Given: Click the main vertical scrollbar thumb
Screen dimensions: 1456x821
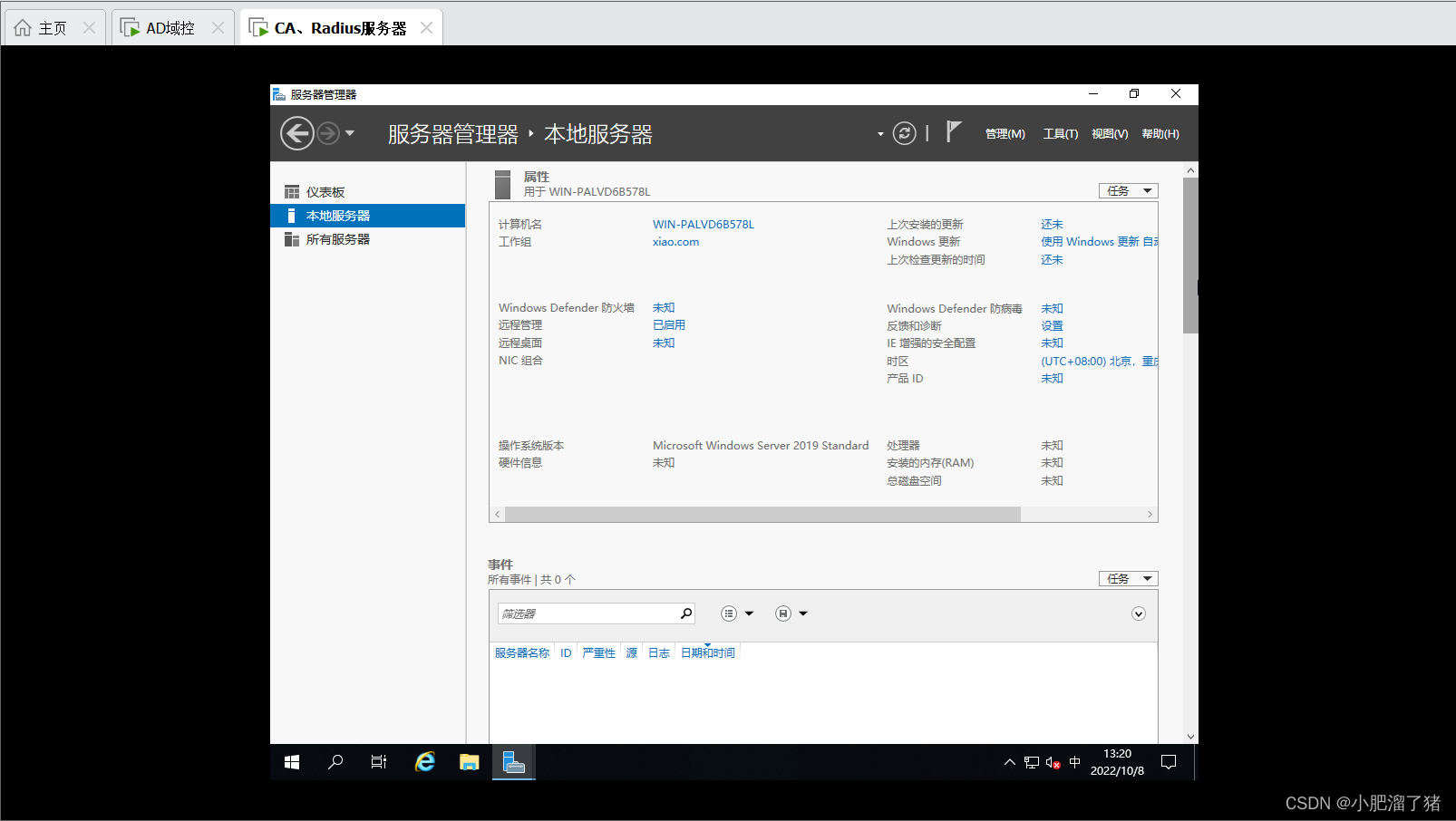Looking at the screenshot, I should (x=1190, y=256).
